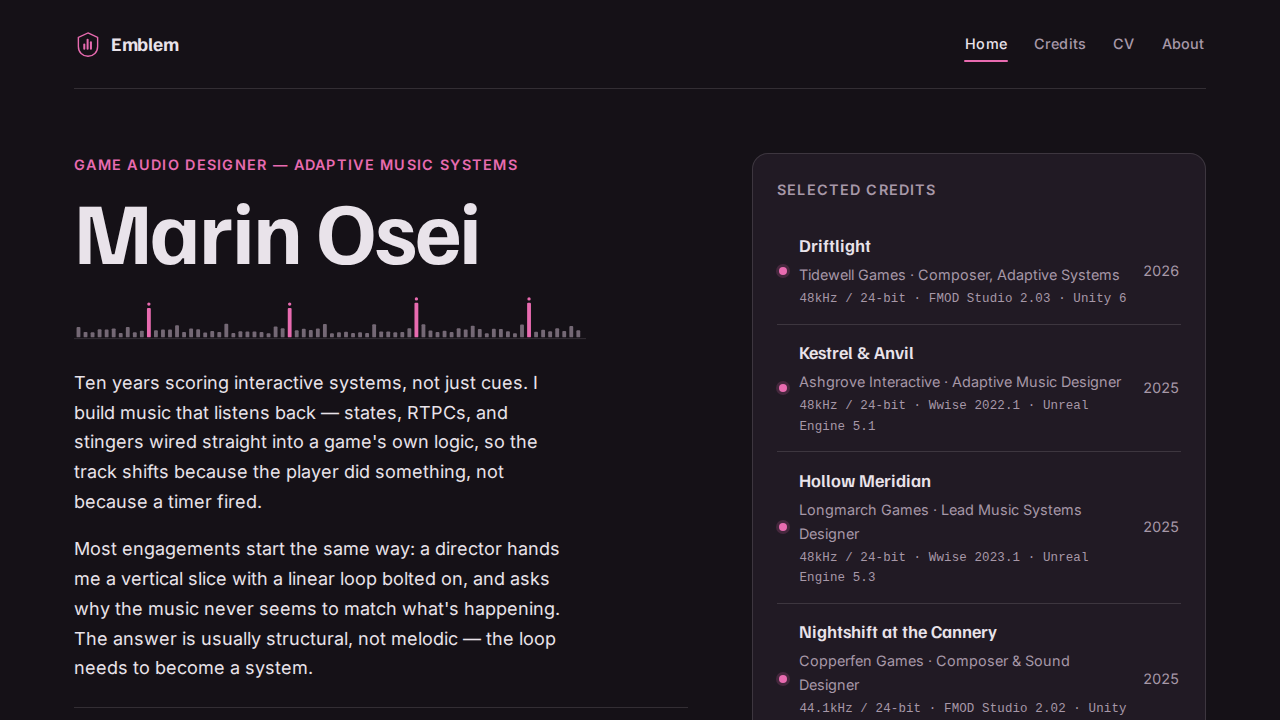The height and width of the screenshot is (720, 1280).
Task: Click the Emblem brand name
Action: pos(145,44)
